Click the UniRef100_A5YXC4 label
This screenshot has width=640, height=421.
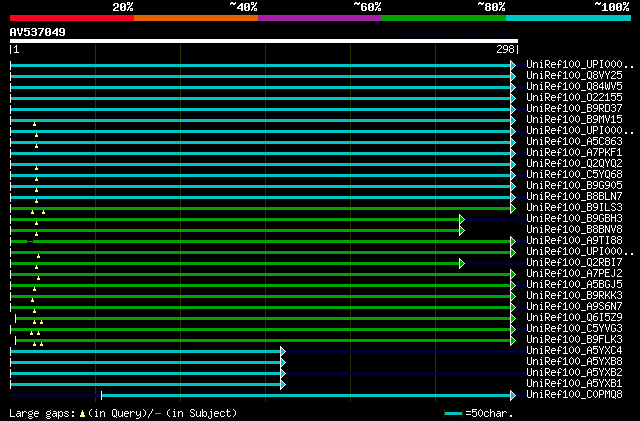coord(574,351)
